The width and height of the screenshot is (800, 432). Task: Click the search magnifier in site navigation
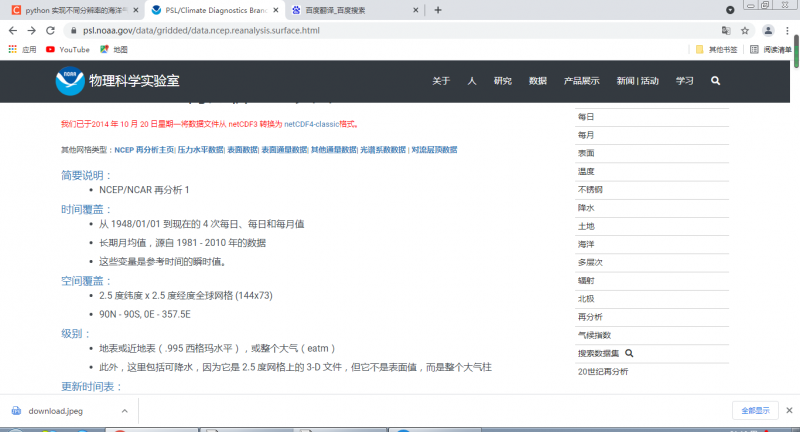pyautogui.click(x=715, y=81)
